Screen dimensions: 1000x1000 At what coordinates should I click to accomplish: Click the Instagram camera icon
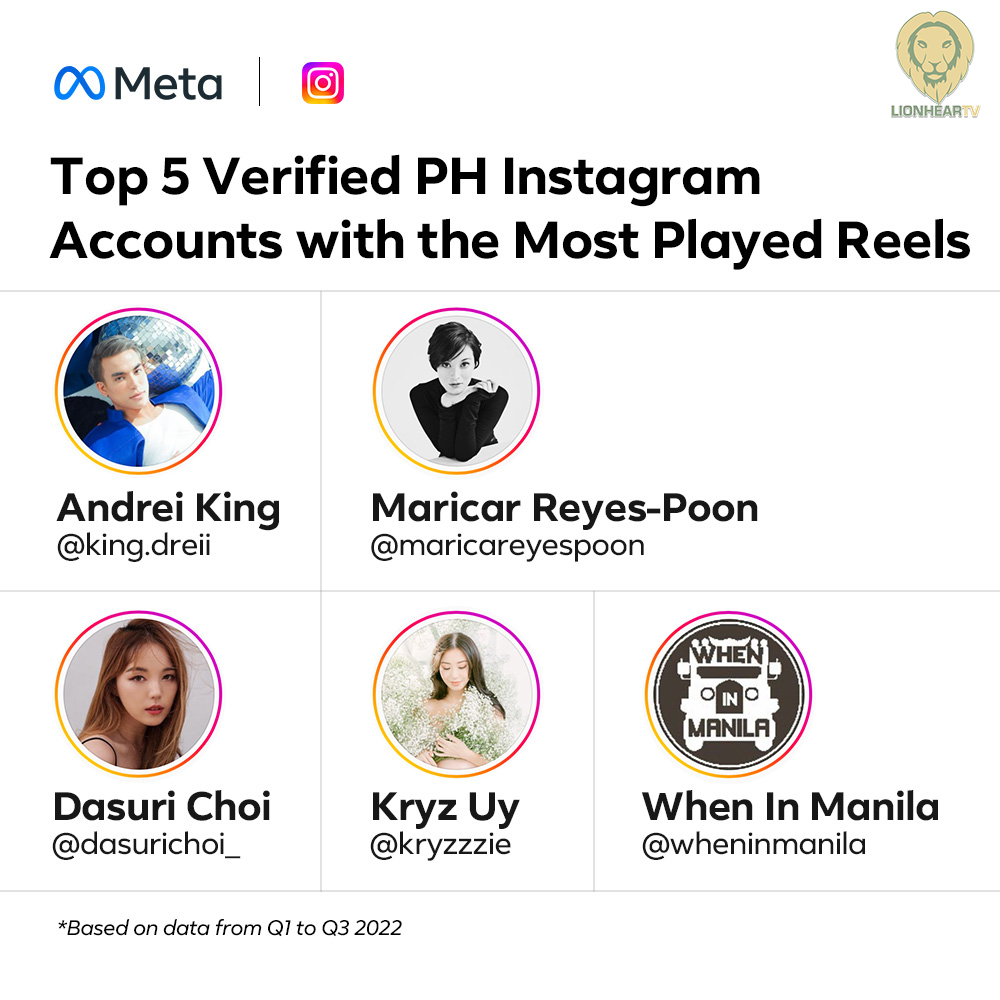pos(322,83)
